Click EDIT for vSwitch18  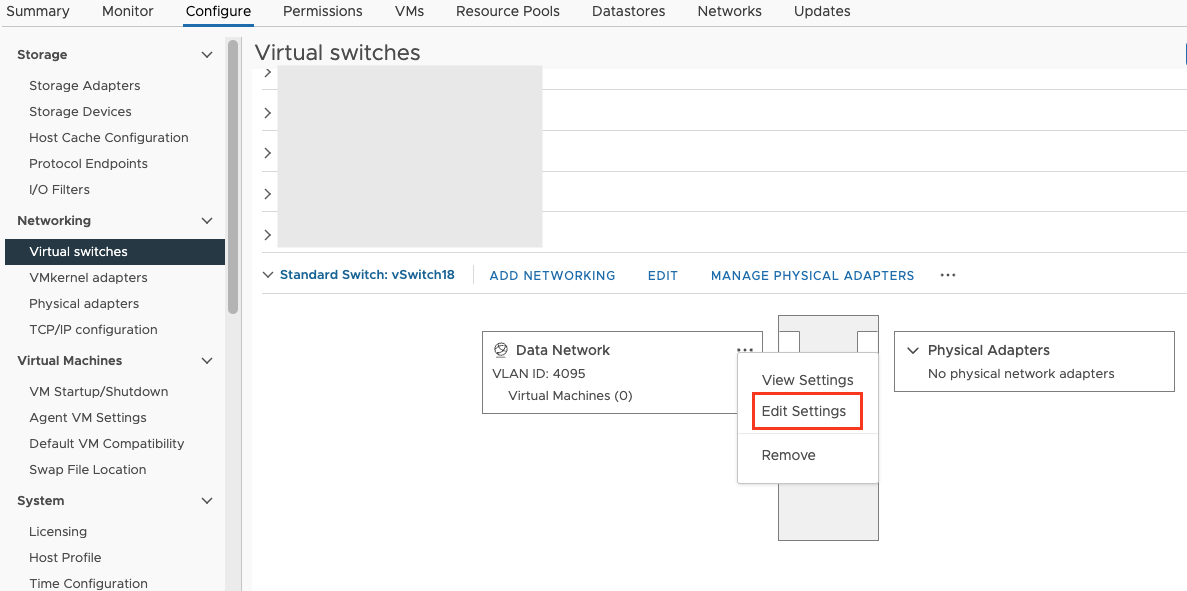click(x=662, y=275)
